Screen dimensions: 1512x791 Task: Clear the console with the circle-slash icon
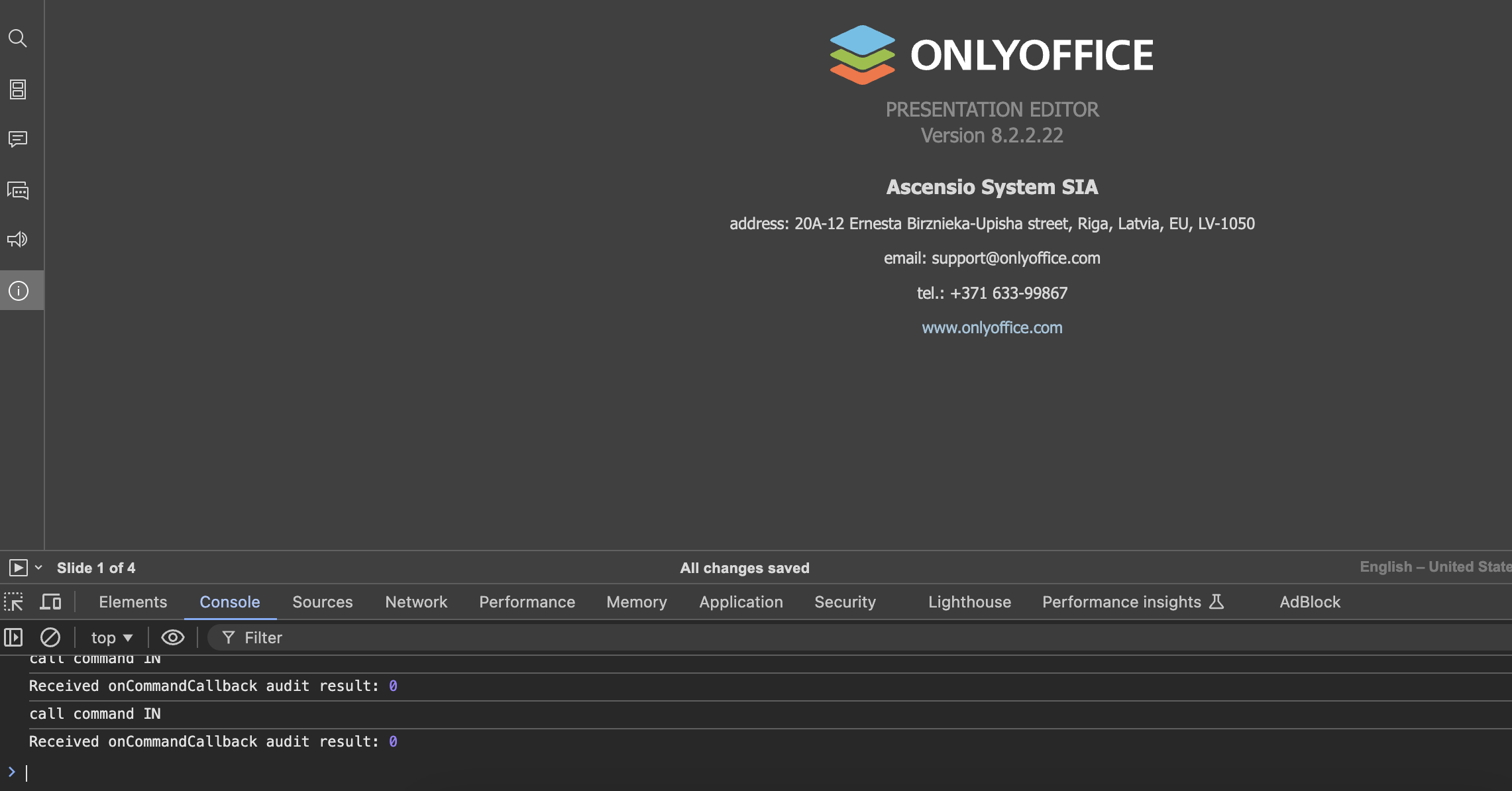(50, 637)
